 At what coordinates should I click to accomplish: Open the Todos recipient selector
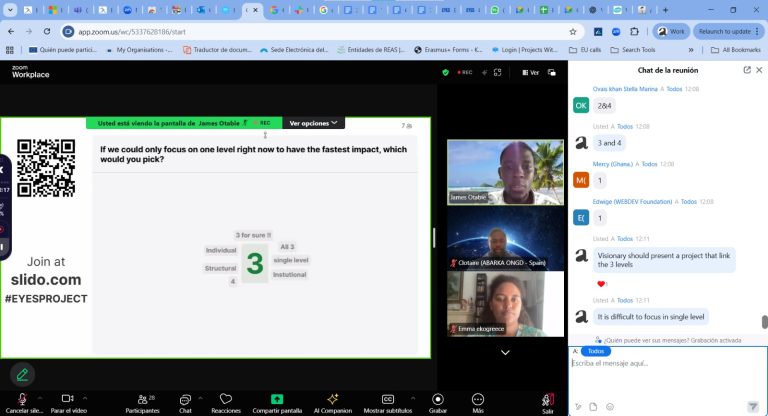[596, 351]
